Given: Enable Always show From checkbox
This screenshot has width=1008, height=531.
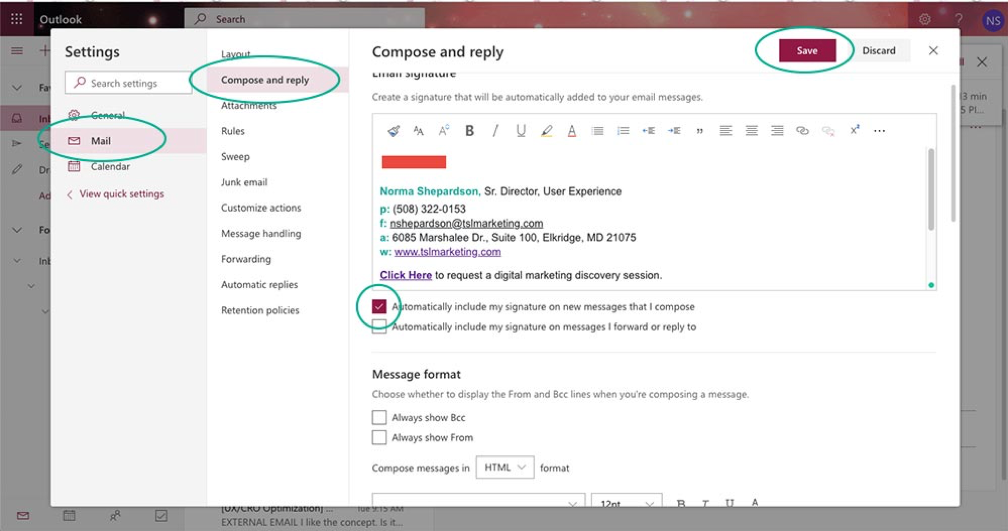Looking at the screenshot, I should [x=379, y=437].
